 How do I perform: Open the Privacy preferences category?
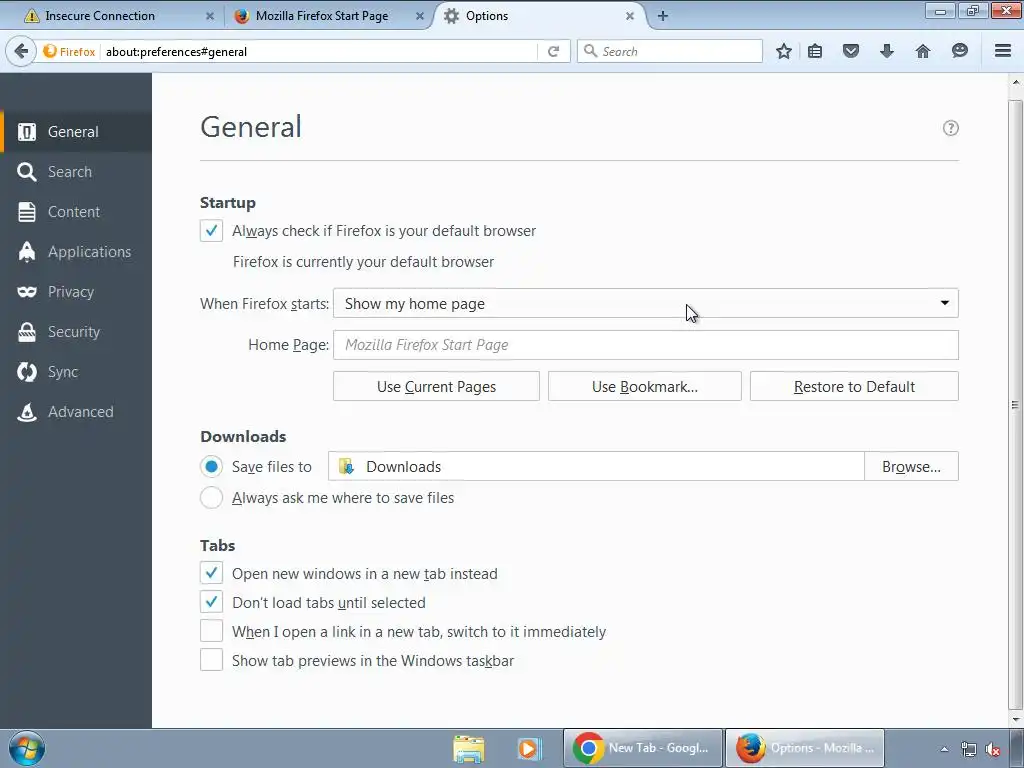coord(76,292)
